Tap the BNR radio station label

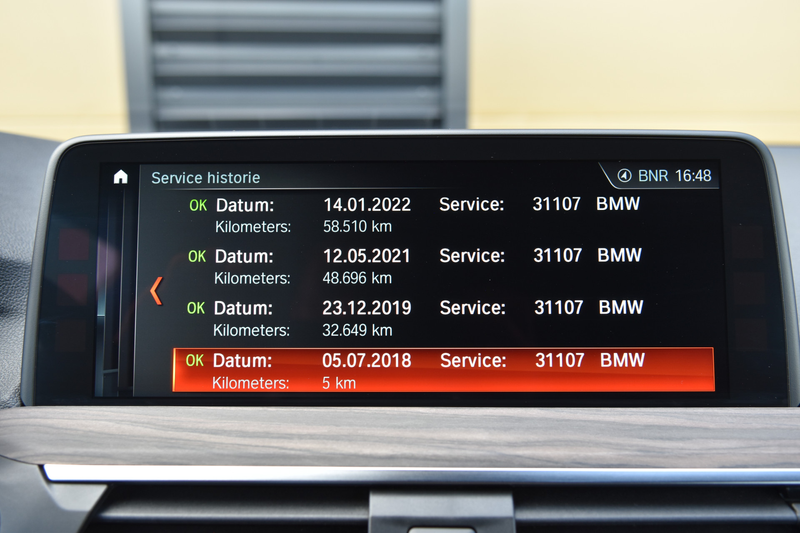coord(653,176)
